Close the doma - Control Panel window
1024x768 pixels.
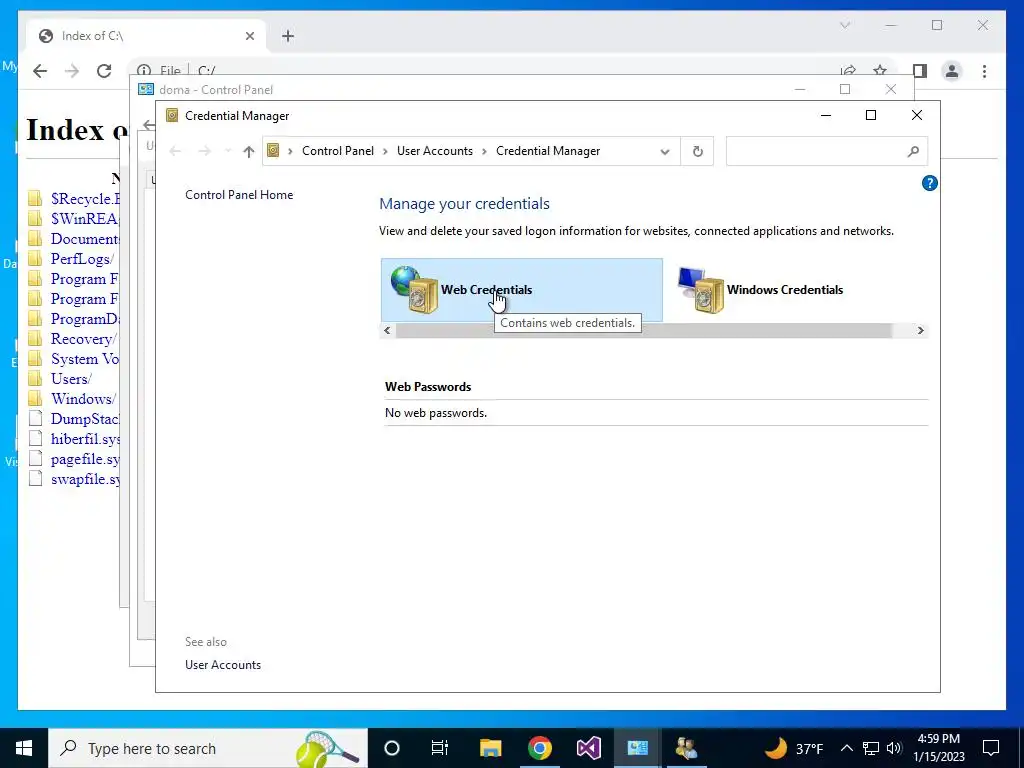tap(891, 89)
